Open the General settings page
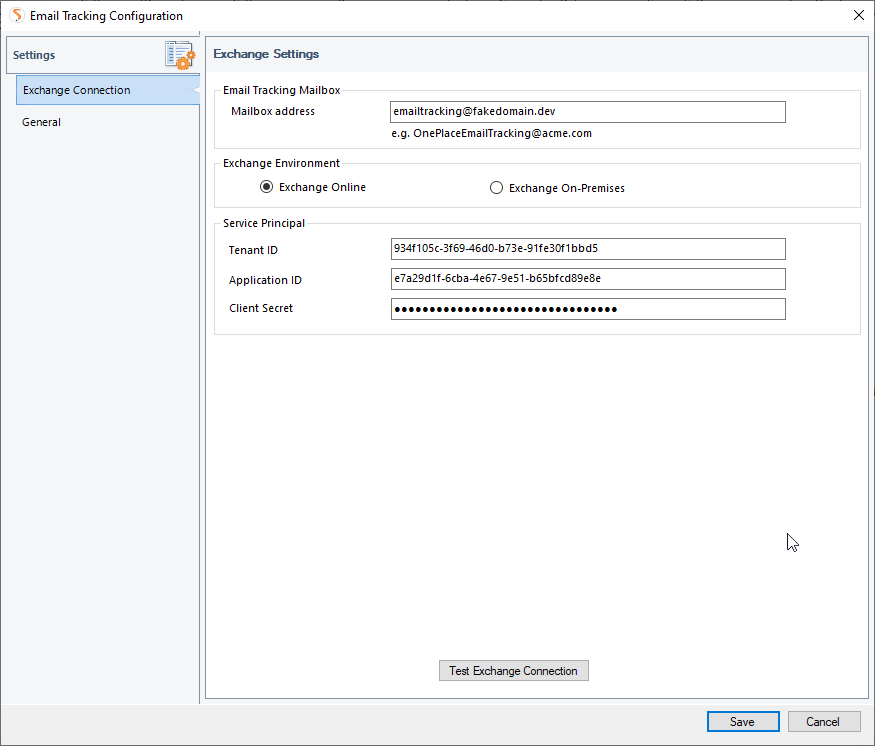 pos(42,122)
